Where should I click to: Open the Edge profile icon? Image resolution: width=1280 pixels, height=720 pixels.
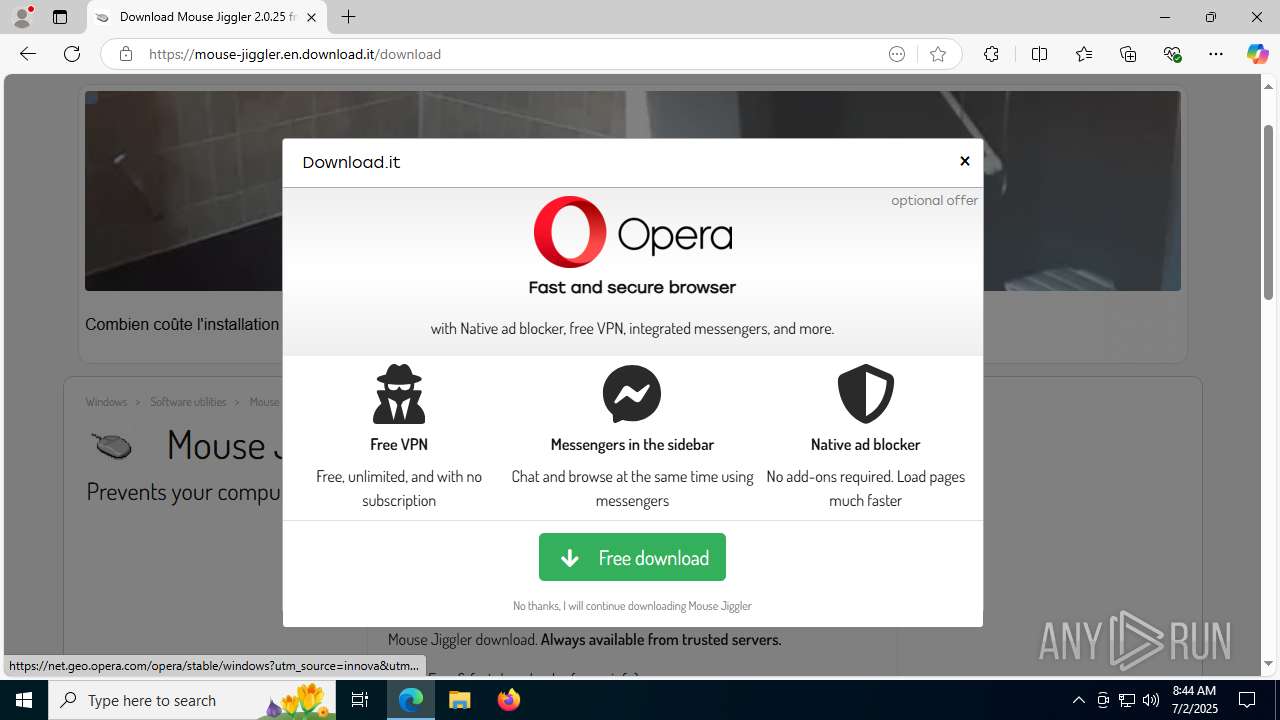click(22, 17)
